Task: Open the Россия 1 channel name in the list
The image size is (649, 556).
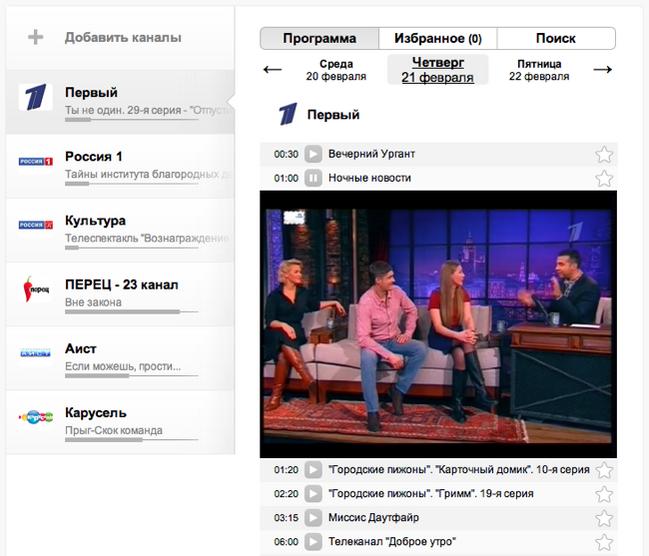Action: (x=94, y=156)
